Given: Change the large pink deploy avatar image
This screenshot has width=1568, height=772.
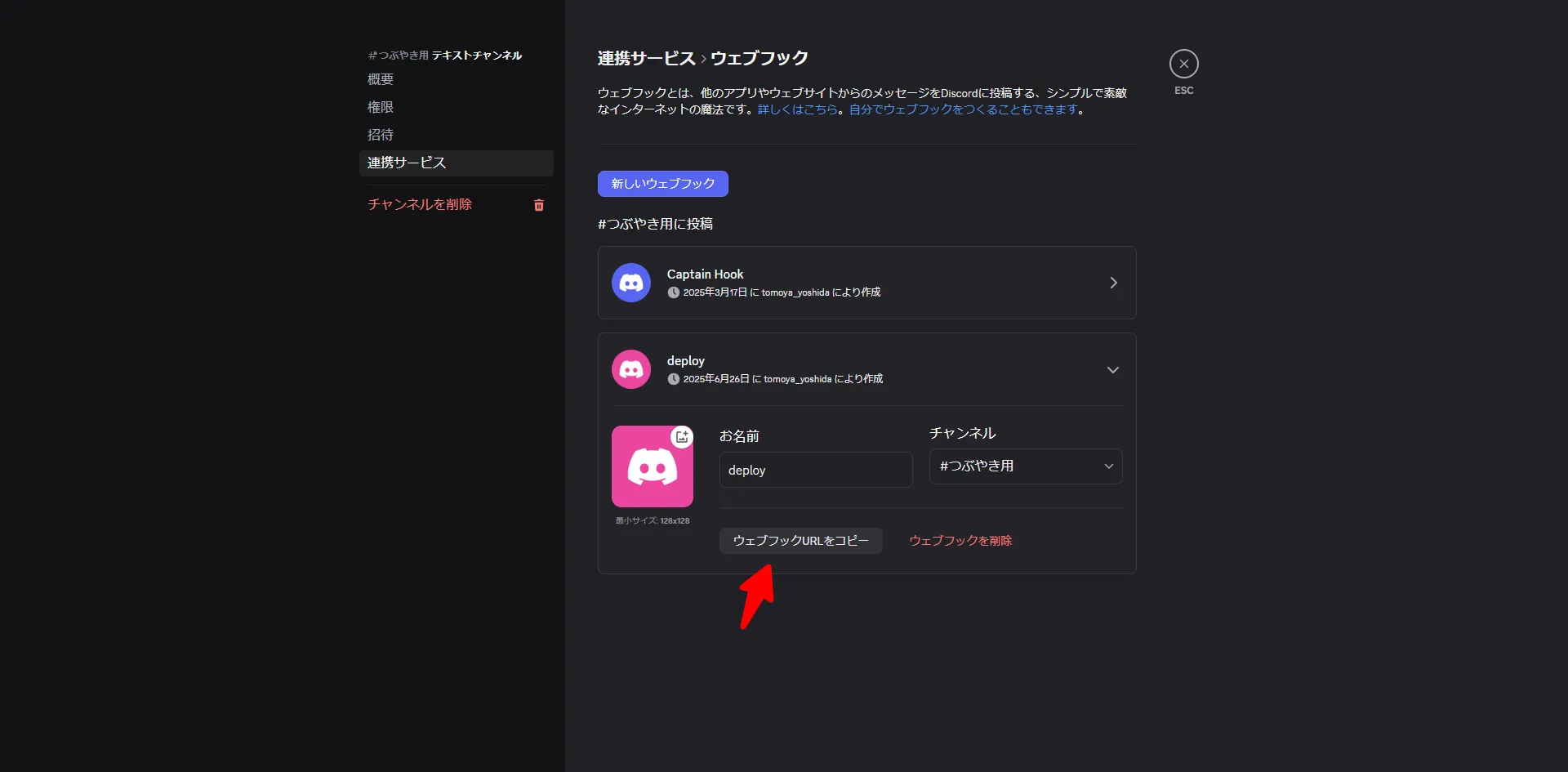Looking at the screenshot, I should point(653,466).
